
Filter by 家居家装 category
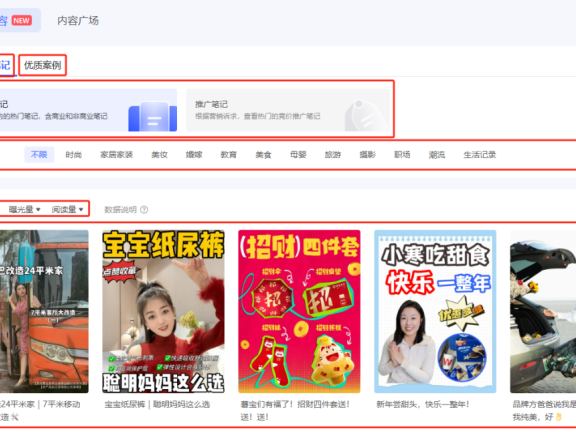116,155
